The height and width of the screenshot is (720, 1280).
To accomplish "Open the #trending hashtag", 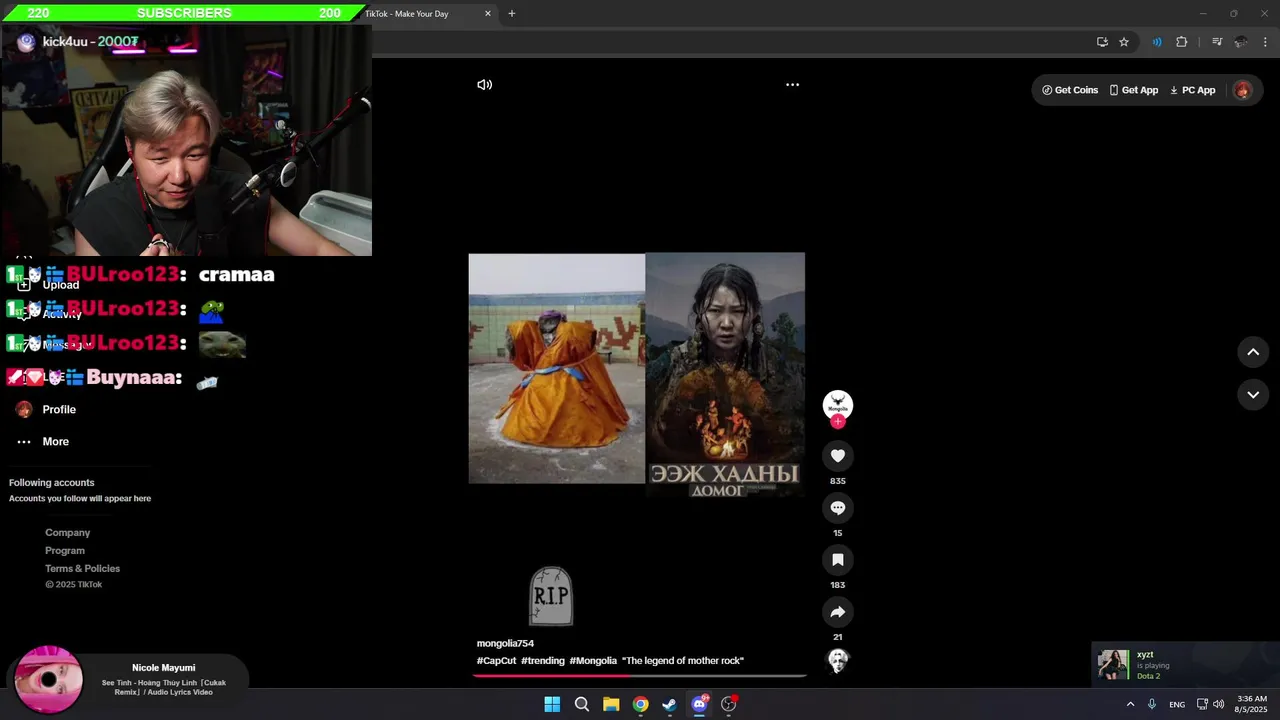I will click(543, 661).
